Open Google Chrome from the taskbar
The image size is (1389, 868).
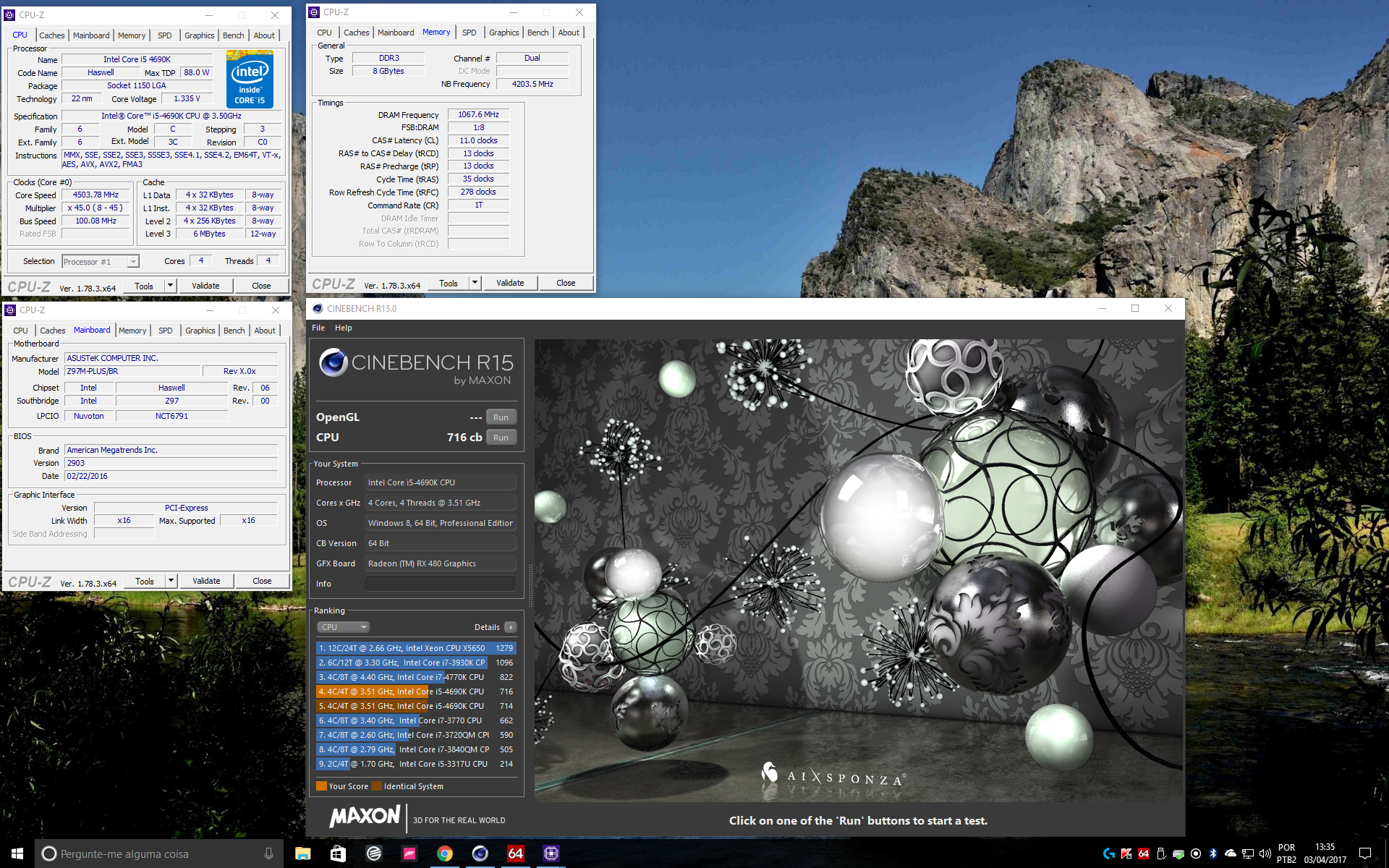(444, 854)
